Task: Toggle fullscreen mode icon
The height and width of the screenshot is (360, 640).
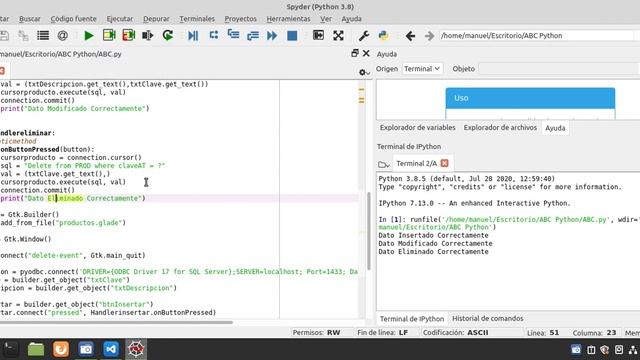Action: click(x=338, y=36)
